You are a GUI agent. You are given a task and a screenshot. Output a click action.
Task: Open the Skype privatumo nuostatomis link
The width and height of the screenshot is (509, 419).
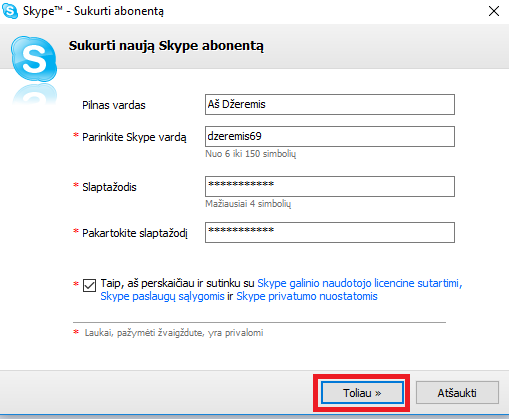pyautogui.click(x=307, y=296)
